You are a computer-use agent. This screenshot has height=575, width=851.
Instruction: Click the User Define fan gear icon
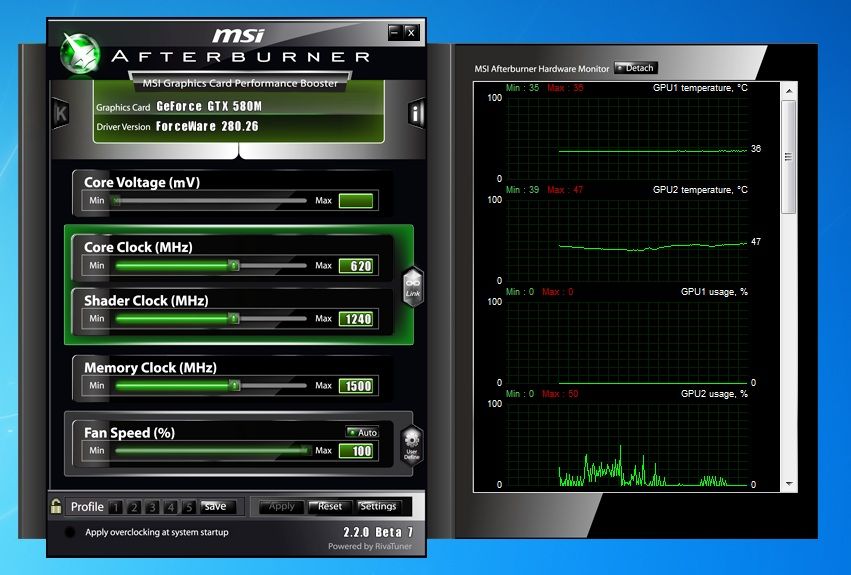click(x=412, y=445)
